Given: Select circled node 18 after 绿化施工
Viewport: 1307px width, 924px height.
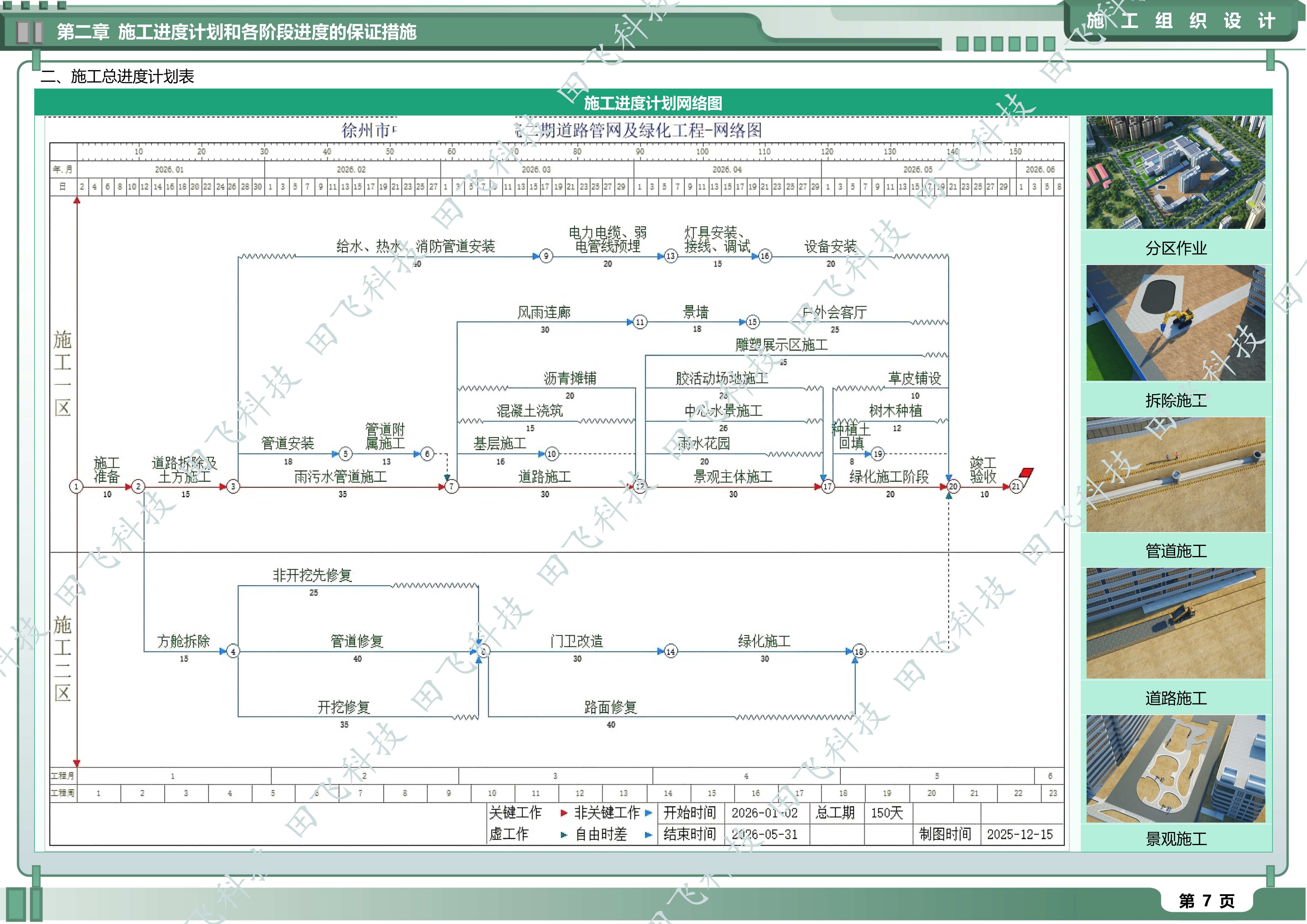Looking at the screenshot, I should (859, 651).
